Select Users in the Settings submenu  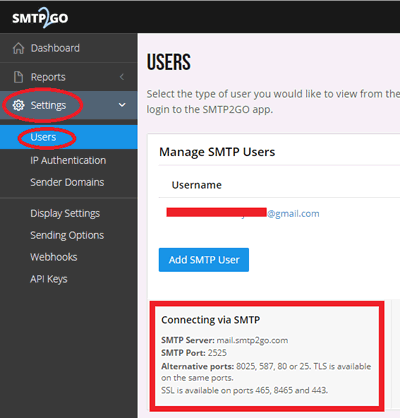[43, 137]
